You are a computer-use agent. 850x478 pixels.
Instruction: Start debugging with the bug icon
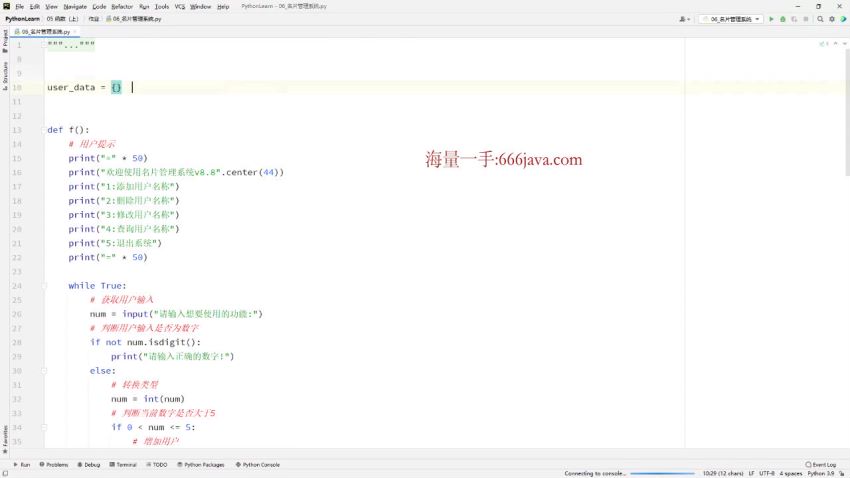[x=782, y=19]
